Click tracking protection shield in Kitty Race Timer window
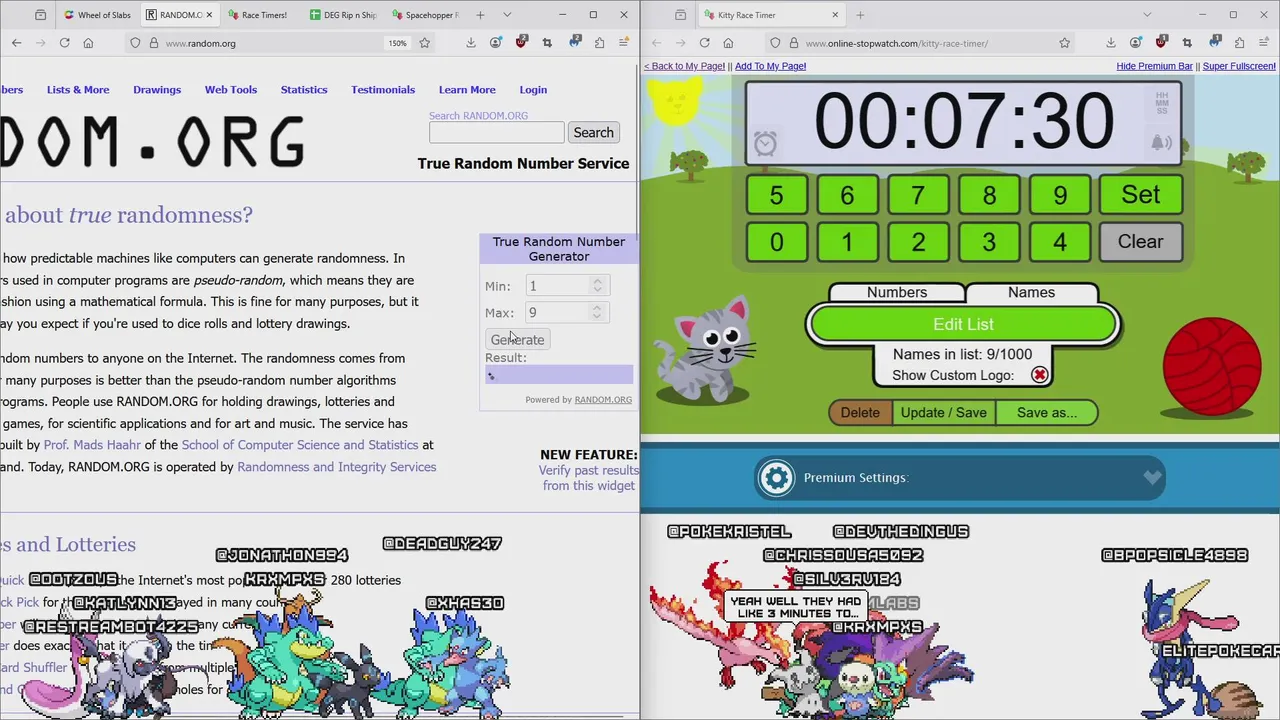 [x=774, y=43]
